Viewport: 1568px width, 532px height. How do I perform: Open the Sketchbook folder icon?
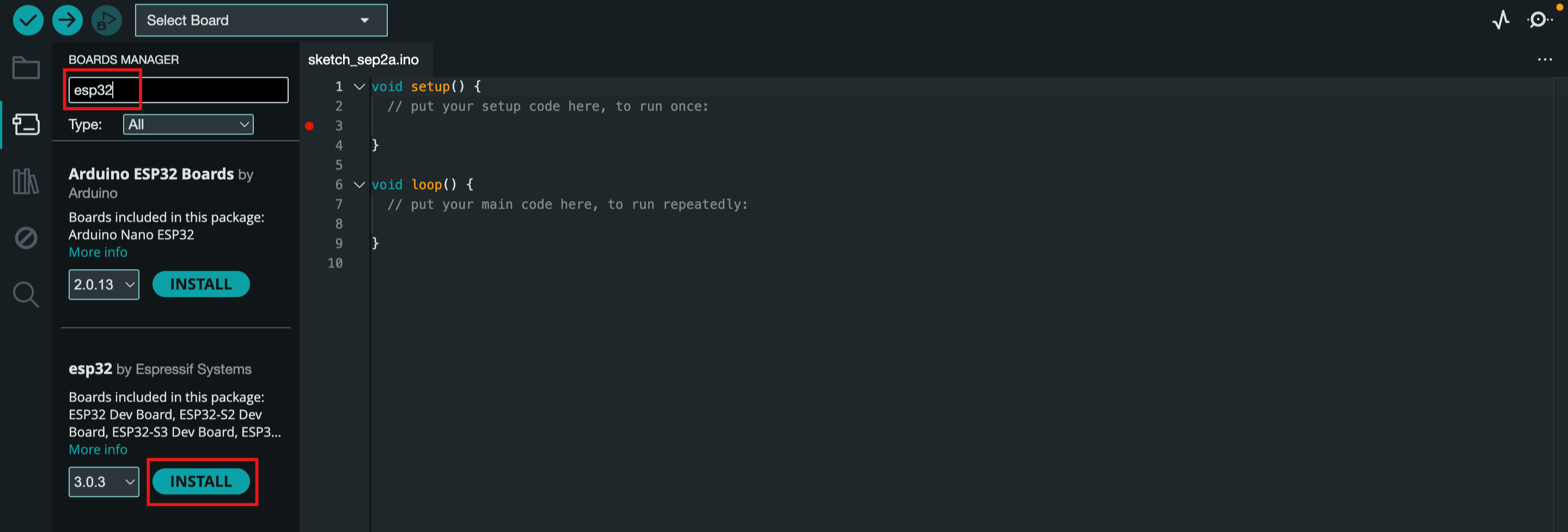(26, 68)
